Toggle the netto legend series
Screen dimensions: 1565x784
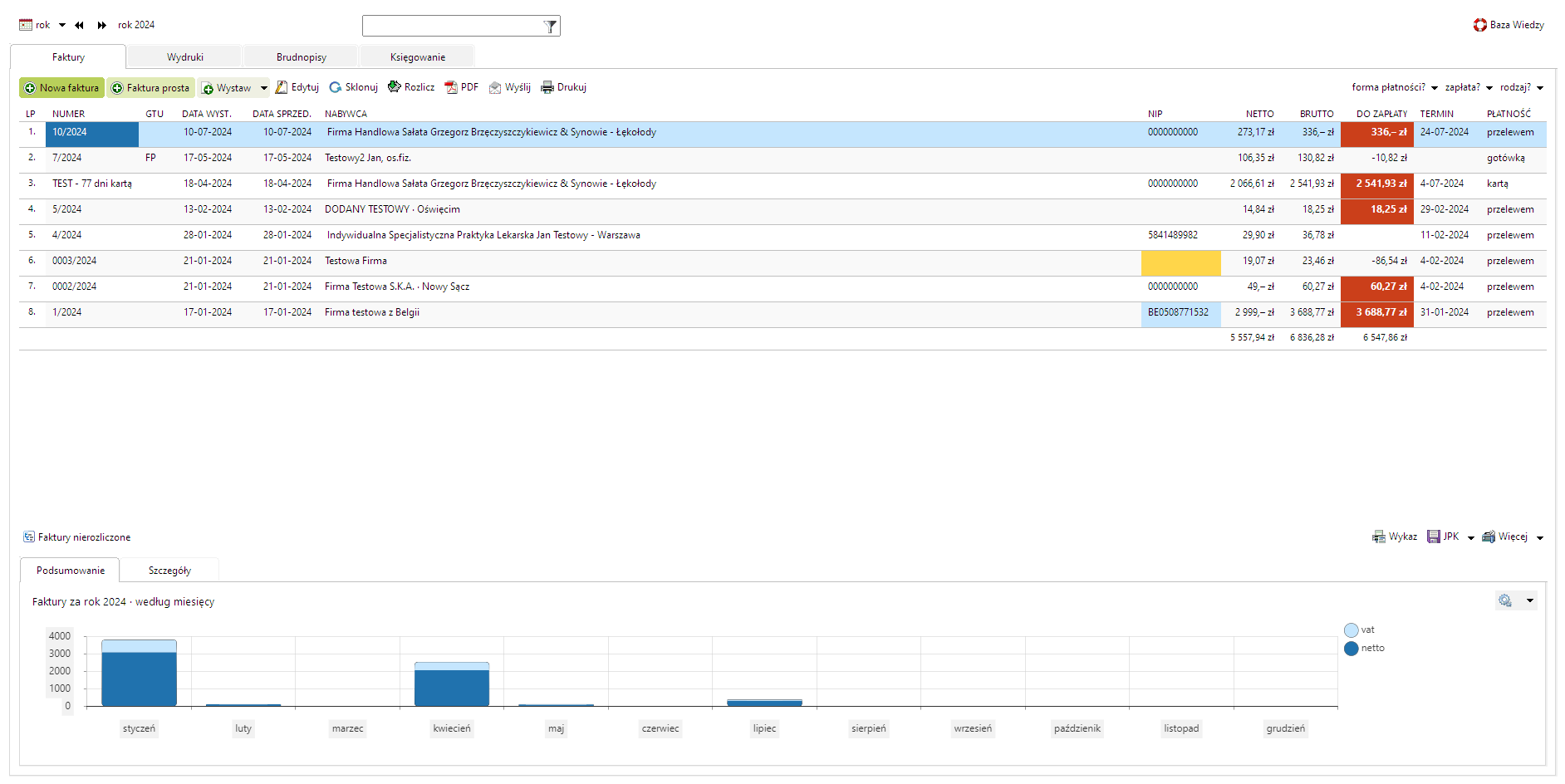[x=1352, y=649]
